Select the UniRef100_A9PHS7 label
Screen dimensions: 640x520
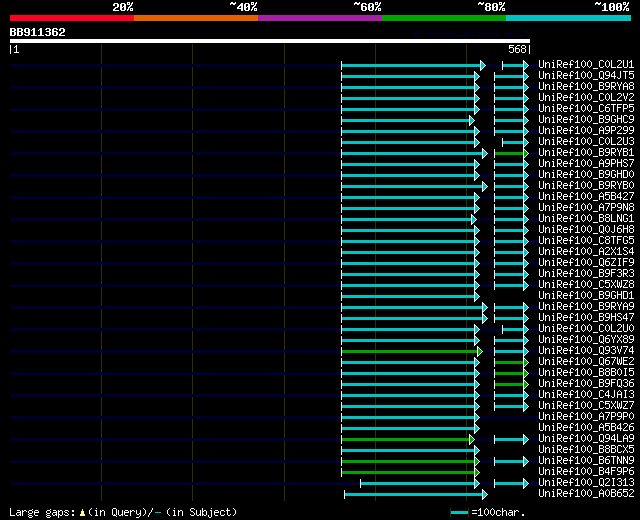pos(586,164)
